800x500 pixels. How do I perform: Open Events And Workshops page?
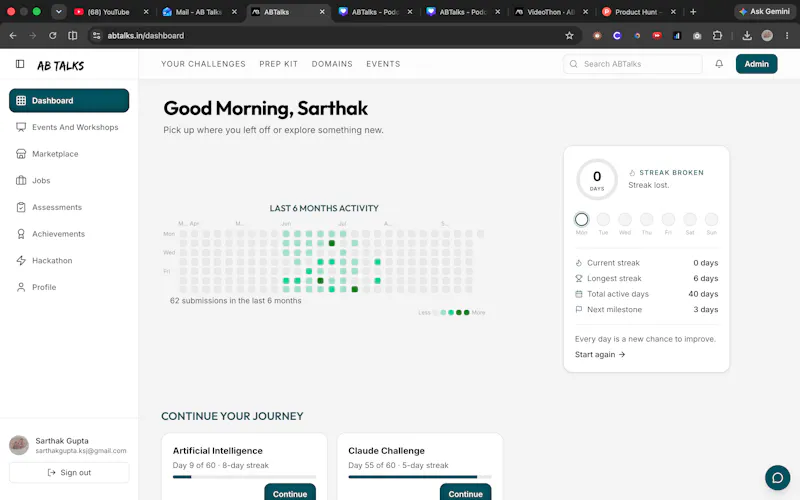pos(69,127)
